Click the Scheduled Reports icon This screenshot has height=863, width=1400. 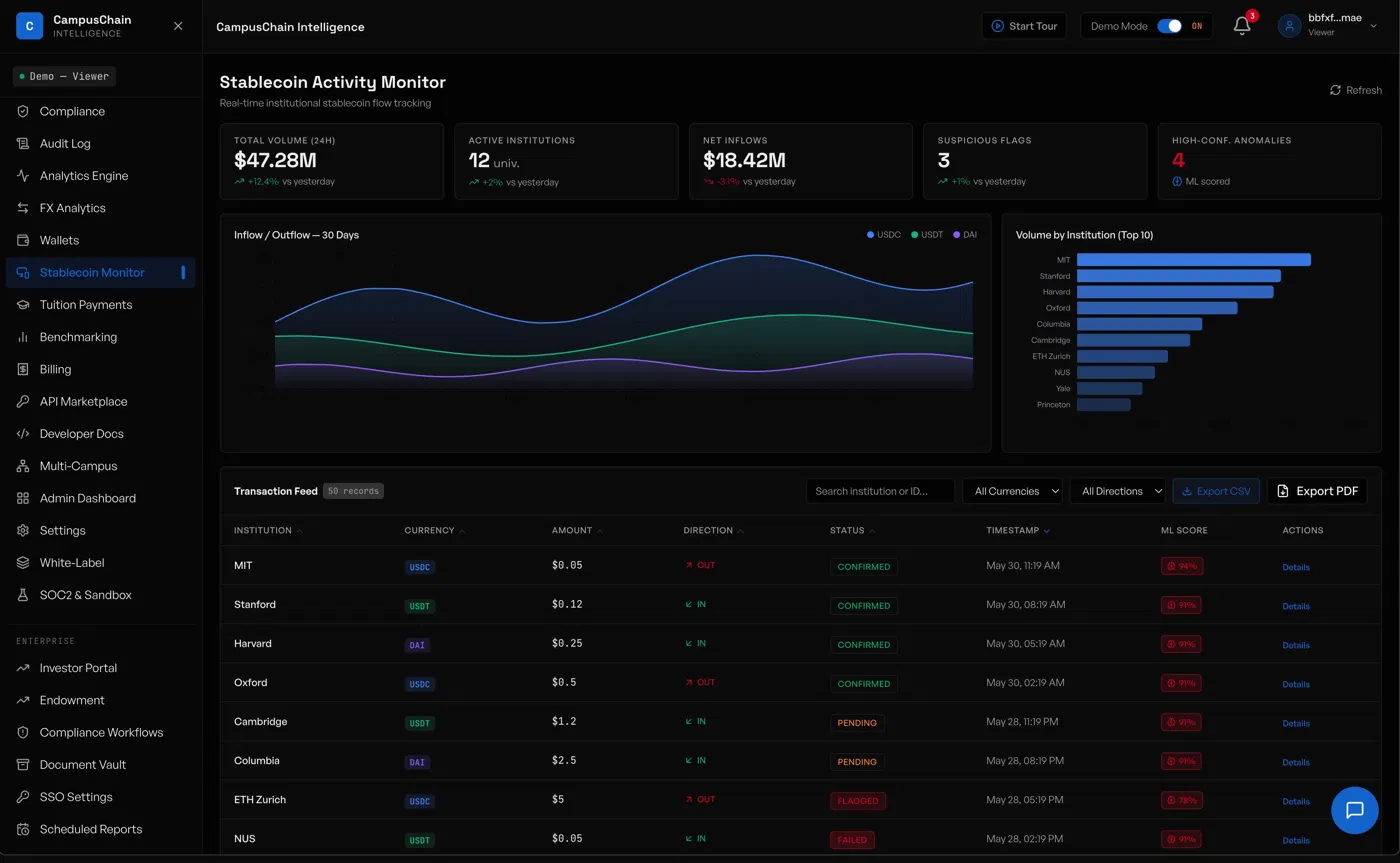point(23,829)
